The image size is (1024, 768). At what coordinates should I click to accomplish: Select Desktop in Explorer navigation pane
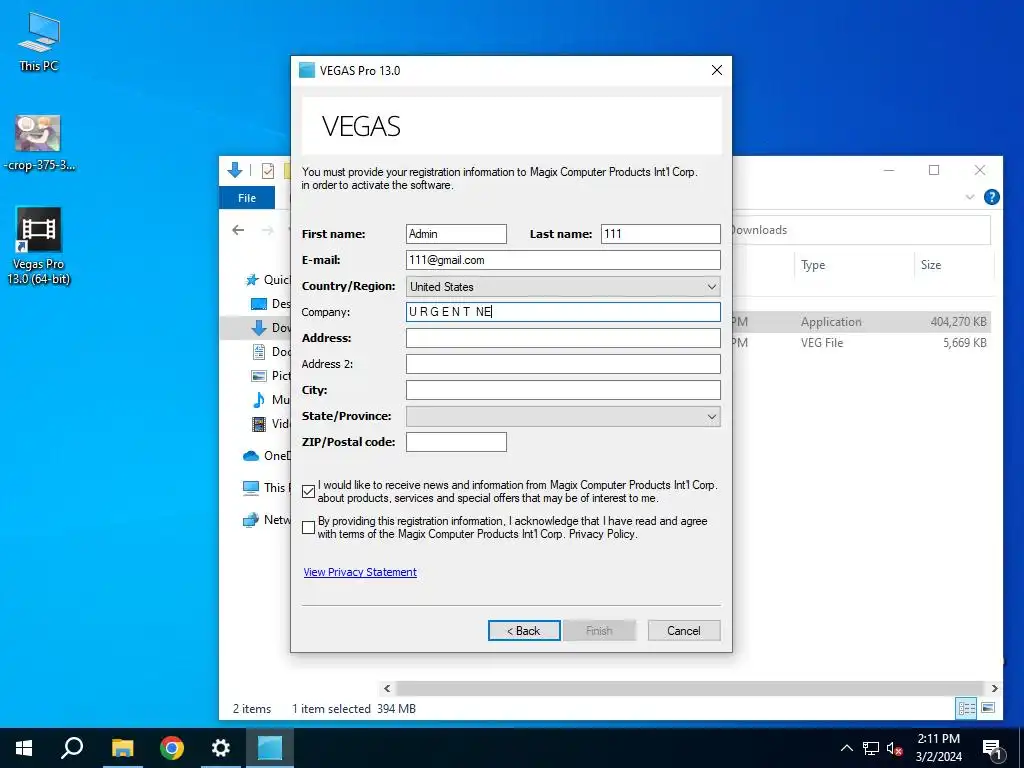[x=270, y=304]
